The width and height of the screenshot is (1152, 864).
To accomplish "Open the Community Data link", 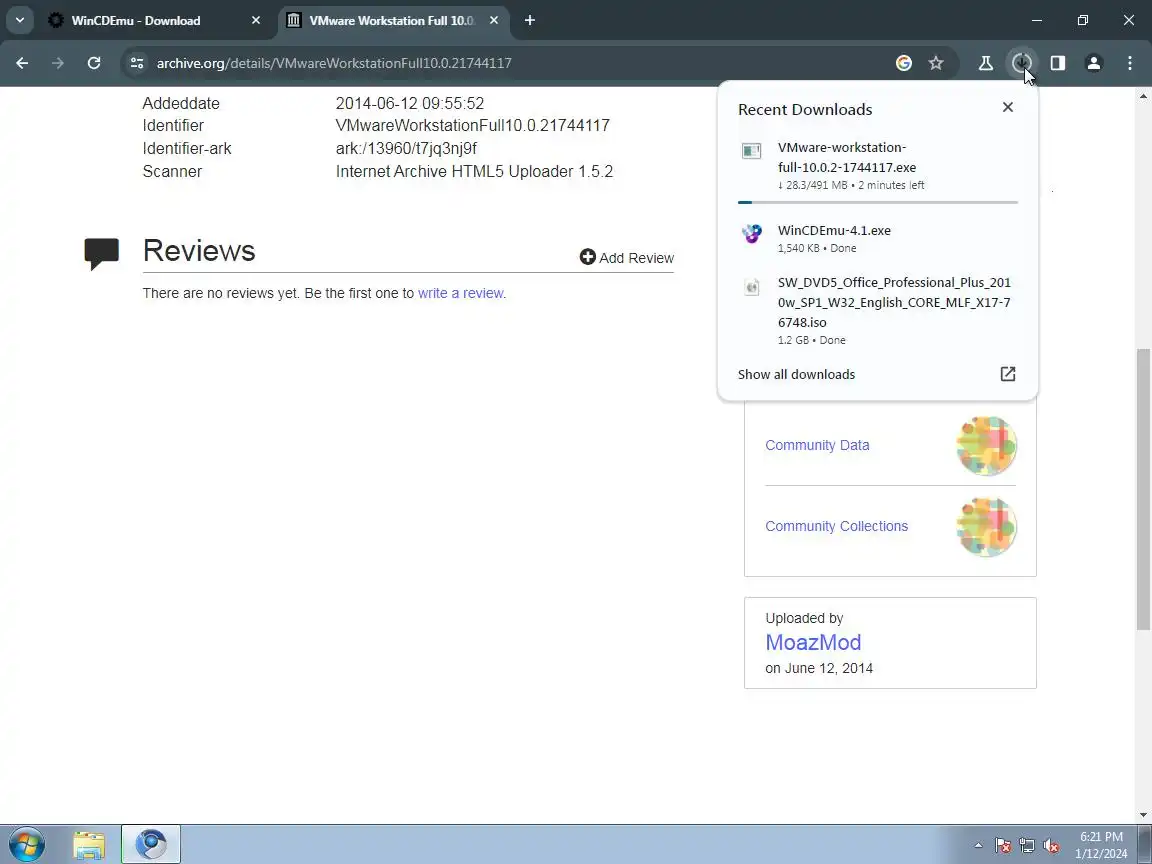I will coord(817,445).
